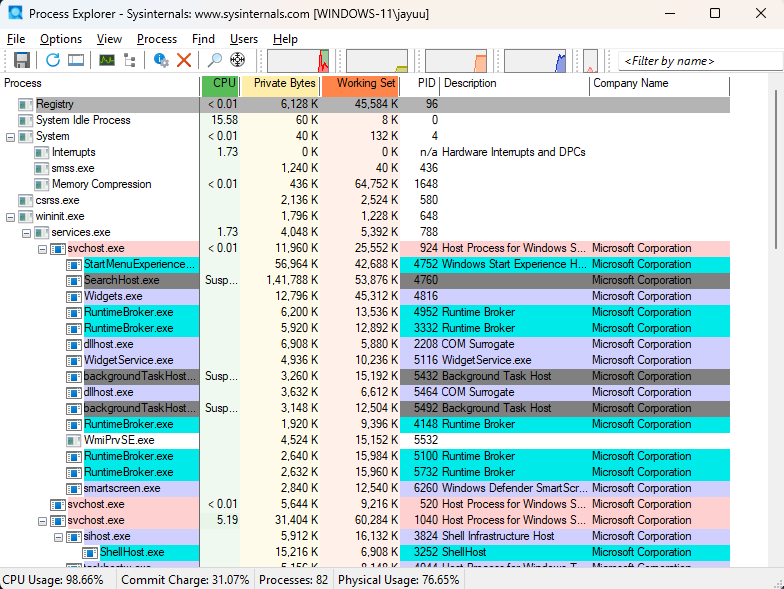The height and width of the screenshot is (589, 784).
Task: Open the CPU usage mini graph
Action: [298, 60]
